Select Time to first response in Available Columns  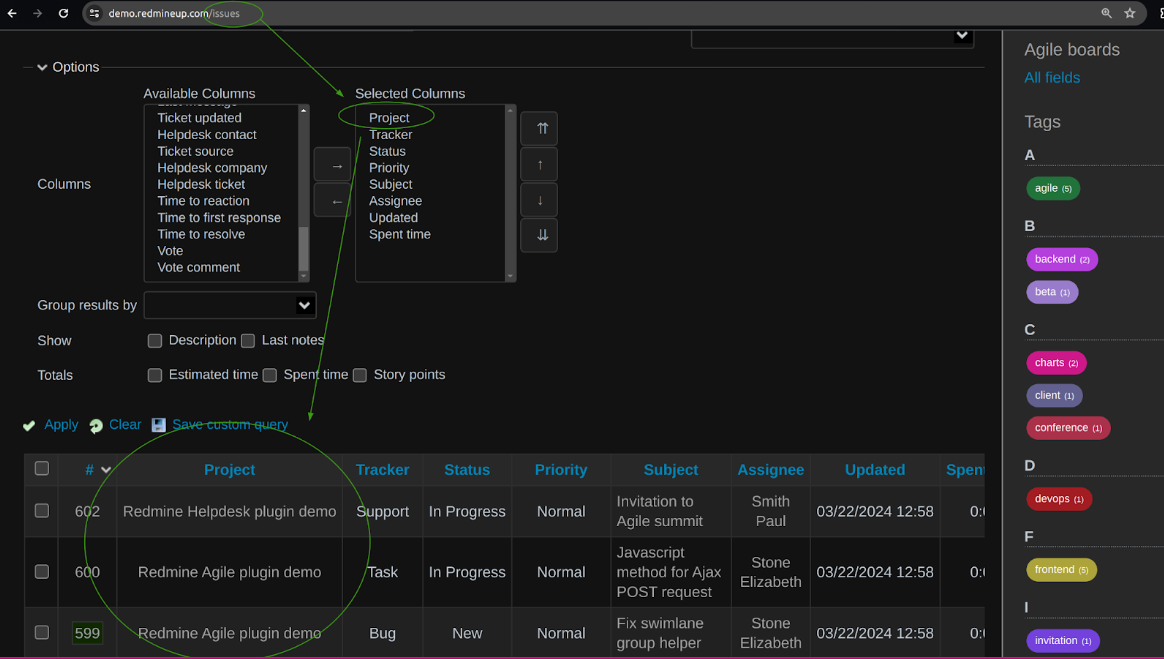219,218
